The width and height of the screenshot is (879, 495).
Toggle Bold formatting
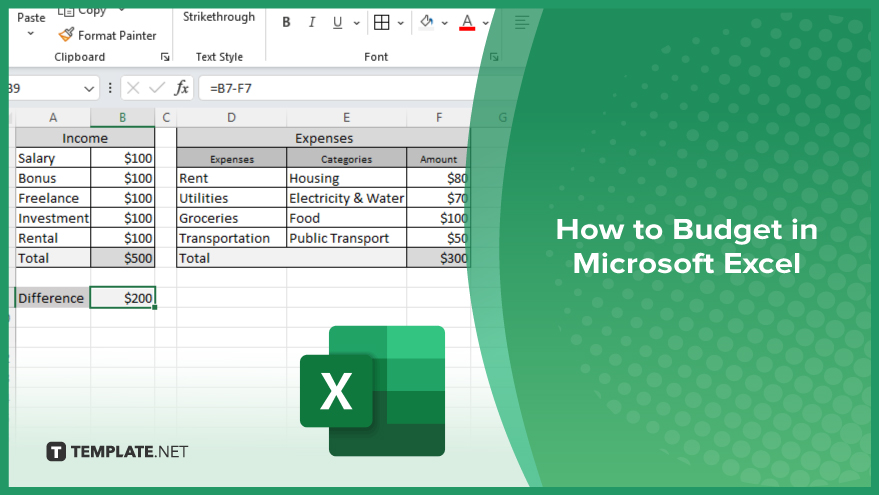[x=286, y=22]
